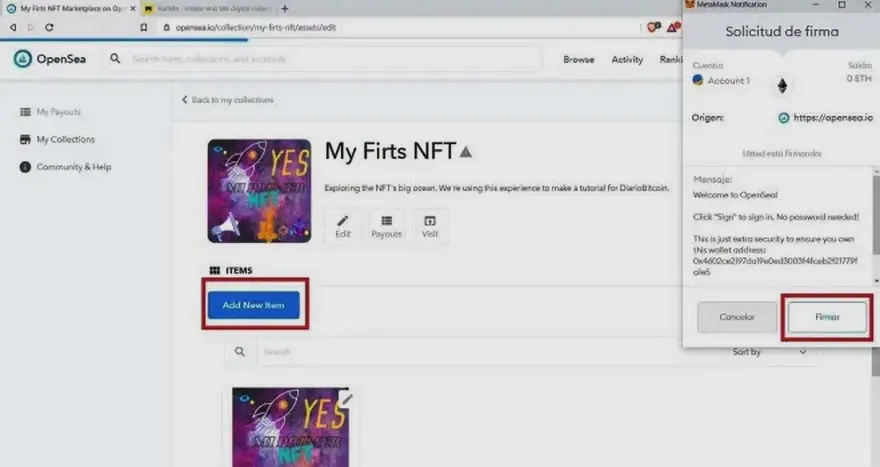The width and height of the screenshot is (880, 467).
Task: Click the OpenSea origin icon in MetaMask
Action: pos(783,117)
